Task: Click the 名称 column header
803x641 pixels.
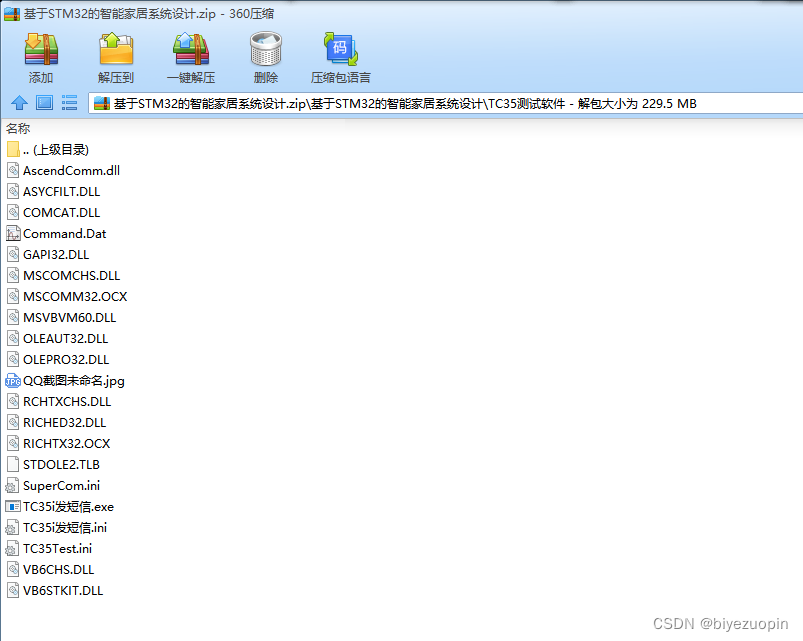Action: point(18,128)
